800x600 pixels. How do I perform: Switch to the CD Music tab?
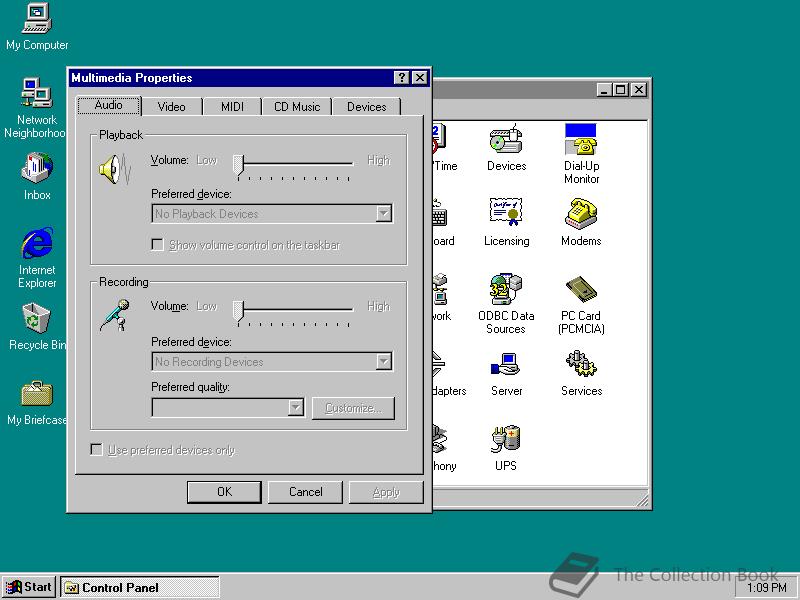click(297, 107)
